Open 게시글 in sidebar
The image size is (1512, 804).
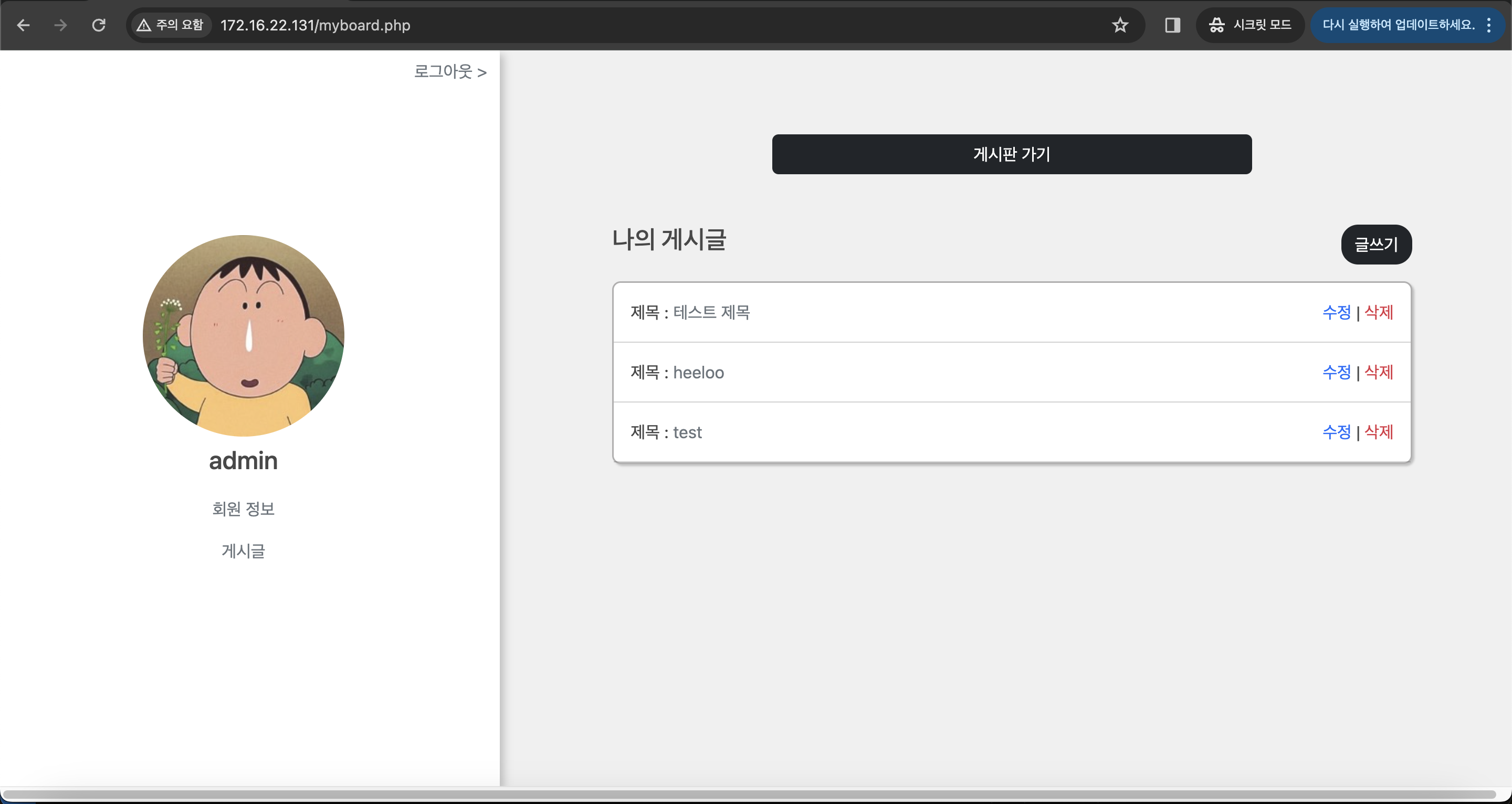[x=244, y=551]
